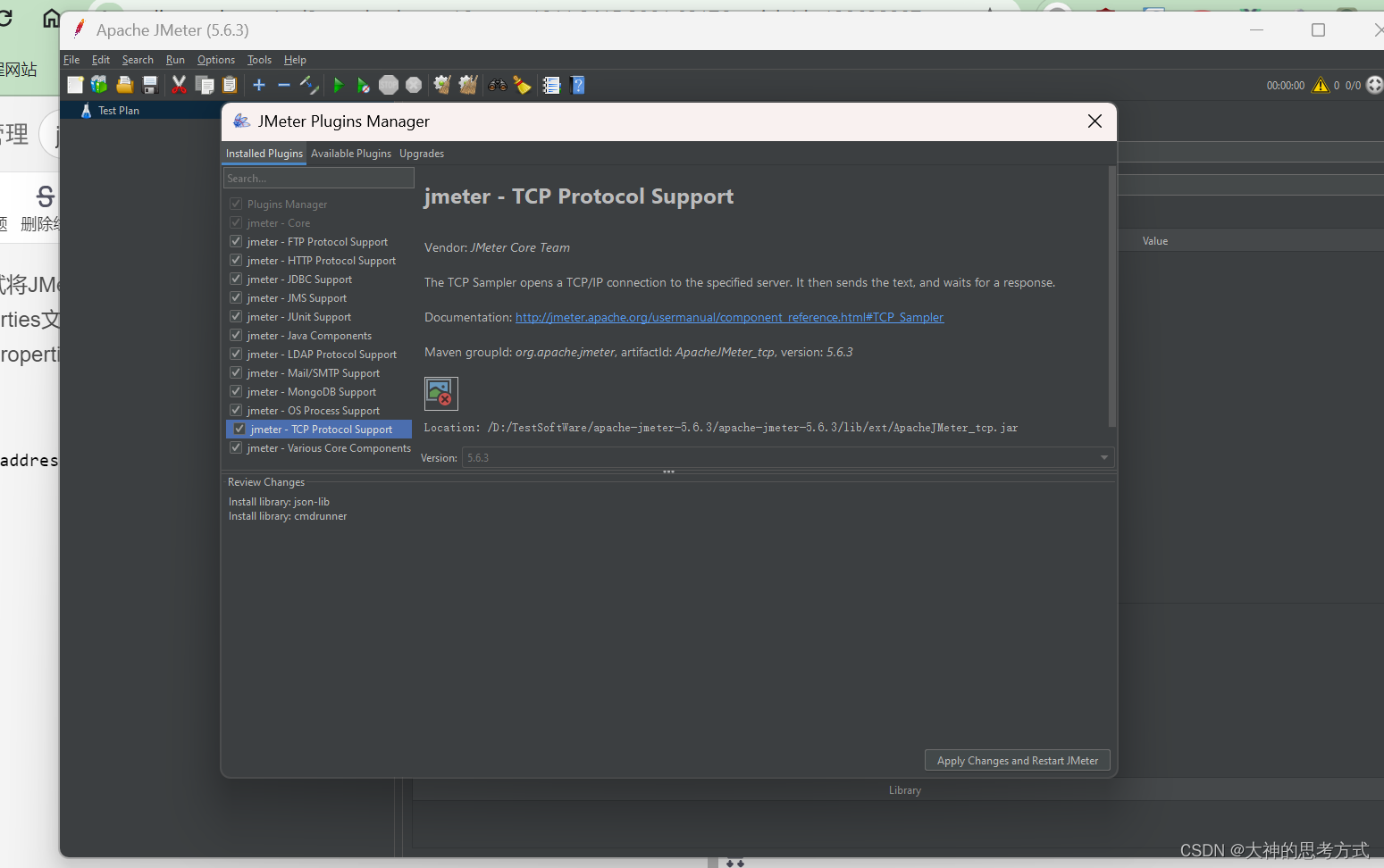Image resolution: width=1384 pixels, height=868 pixels.
Task: Uncheck jmeter - JDBC Support checkbox
Action: [236, 279]
